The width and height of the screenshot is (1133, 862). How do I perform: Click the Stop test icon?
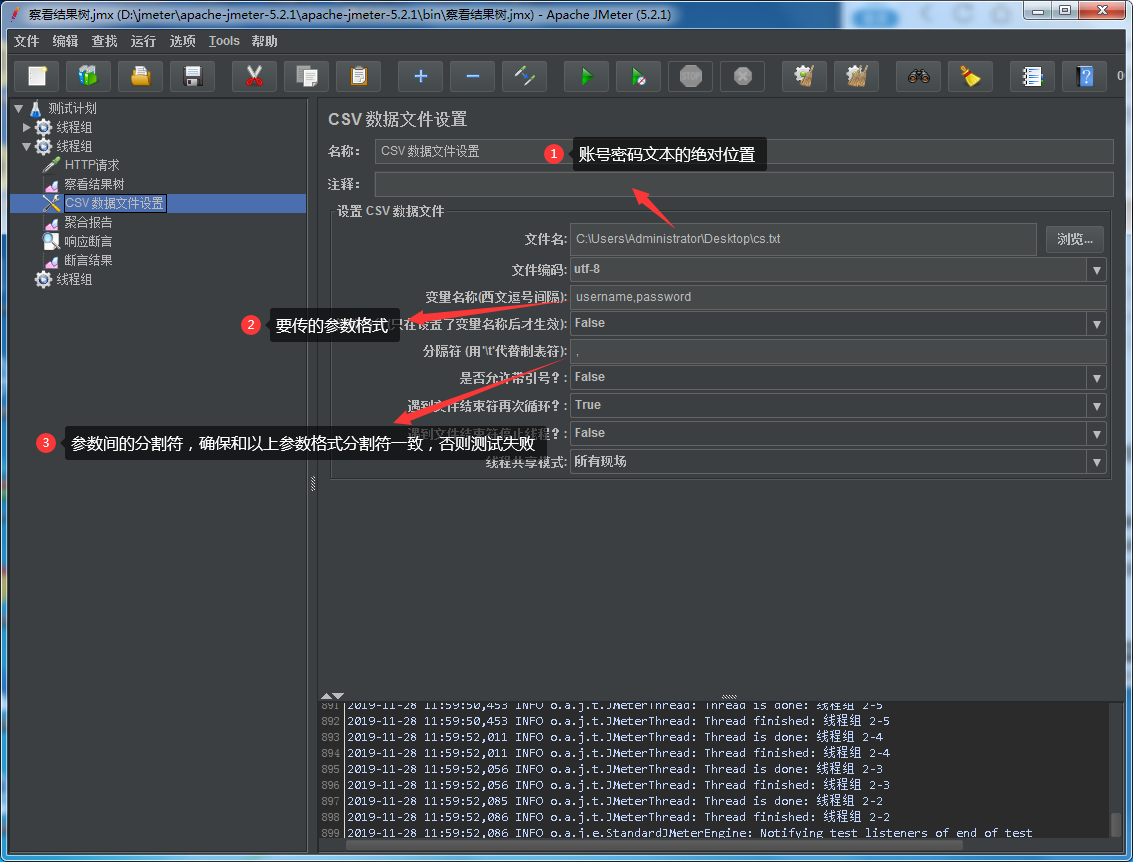click(691, 76)
